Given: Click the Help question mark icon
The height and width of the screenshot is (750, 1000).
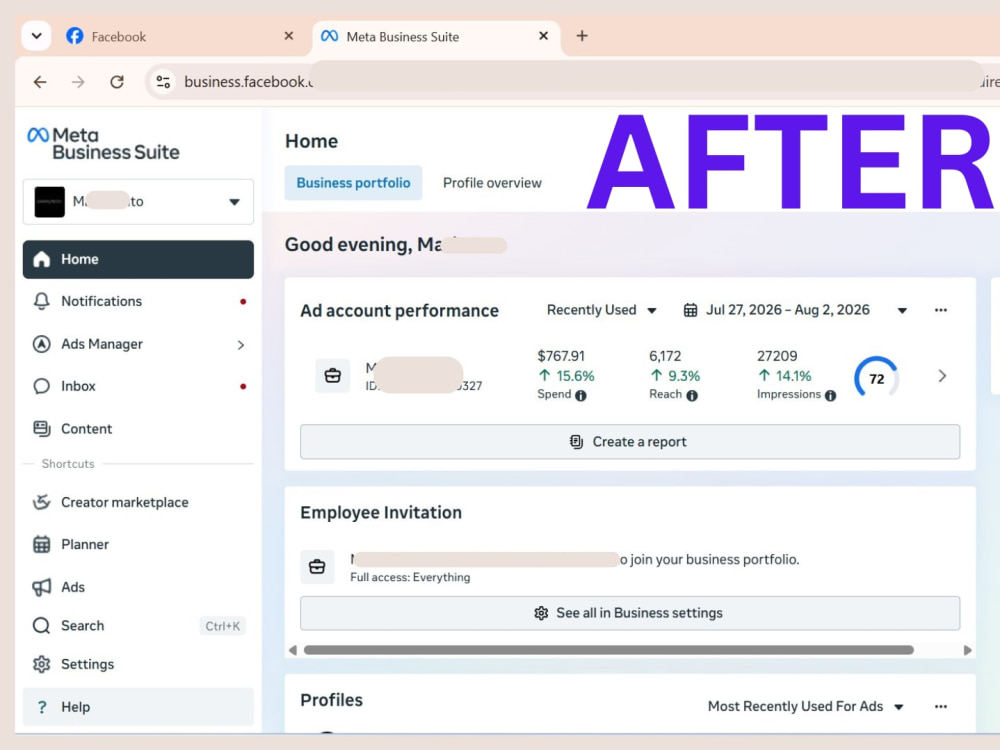Looking at the screenshot, I should [41, 707].
